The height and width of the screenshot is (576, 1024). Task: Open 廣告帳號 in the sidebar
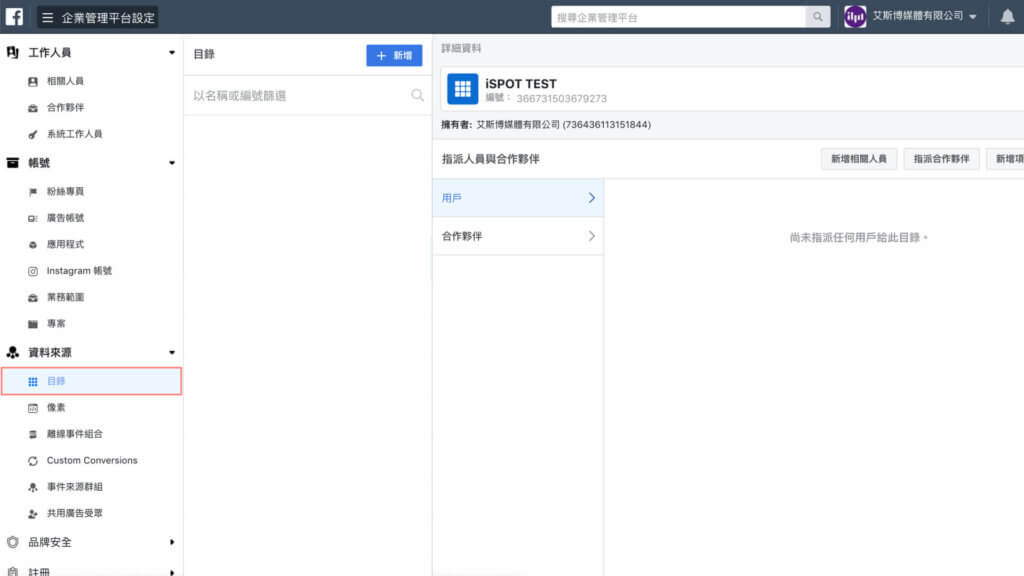coord(65,217)
